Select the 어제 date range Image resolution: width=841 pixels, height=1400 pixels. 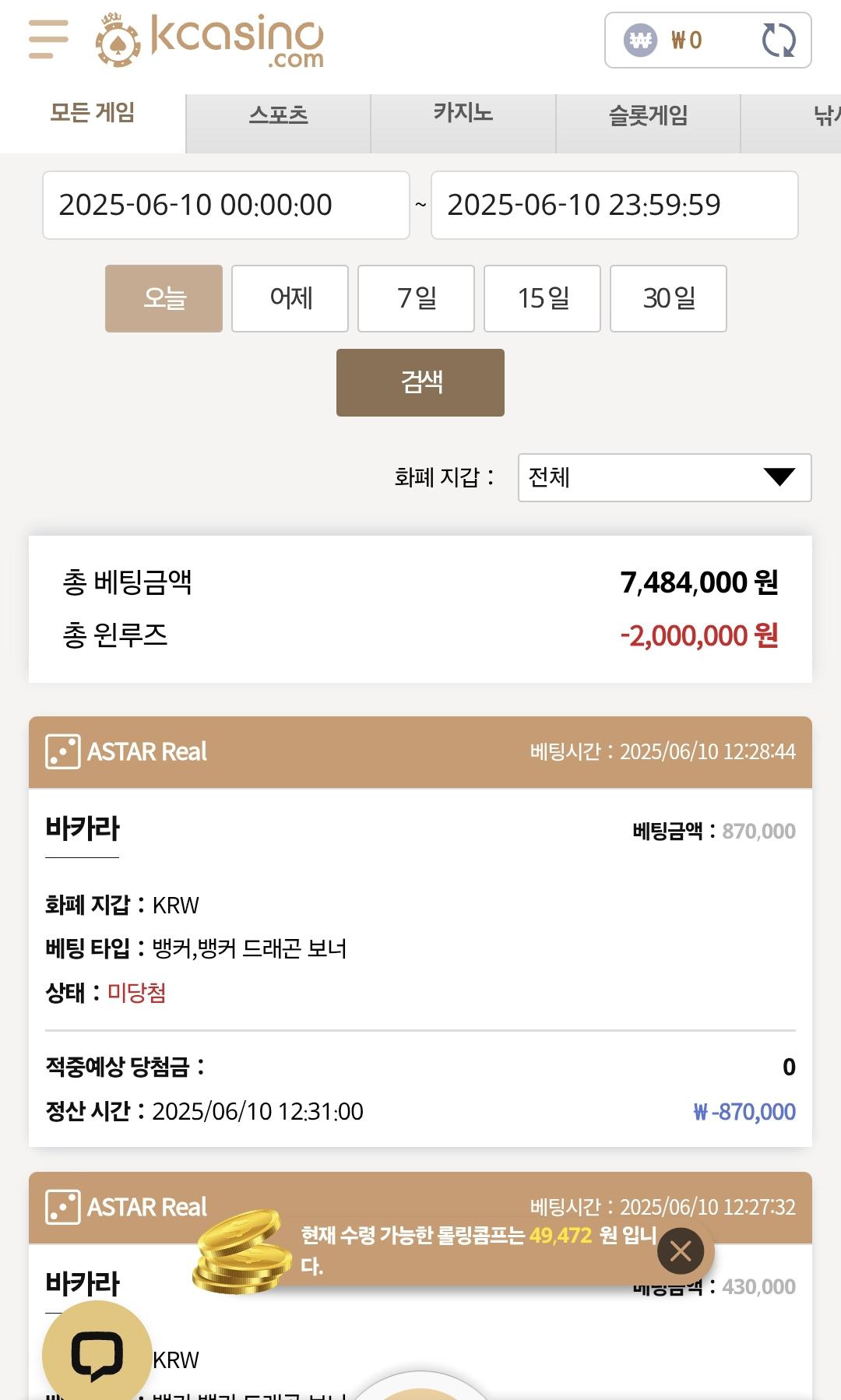click(x=290, y=298)
